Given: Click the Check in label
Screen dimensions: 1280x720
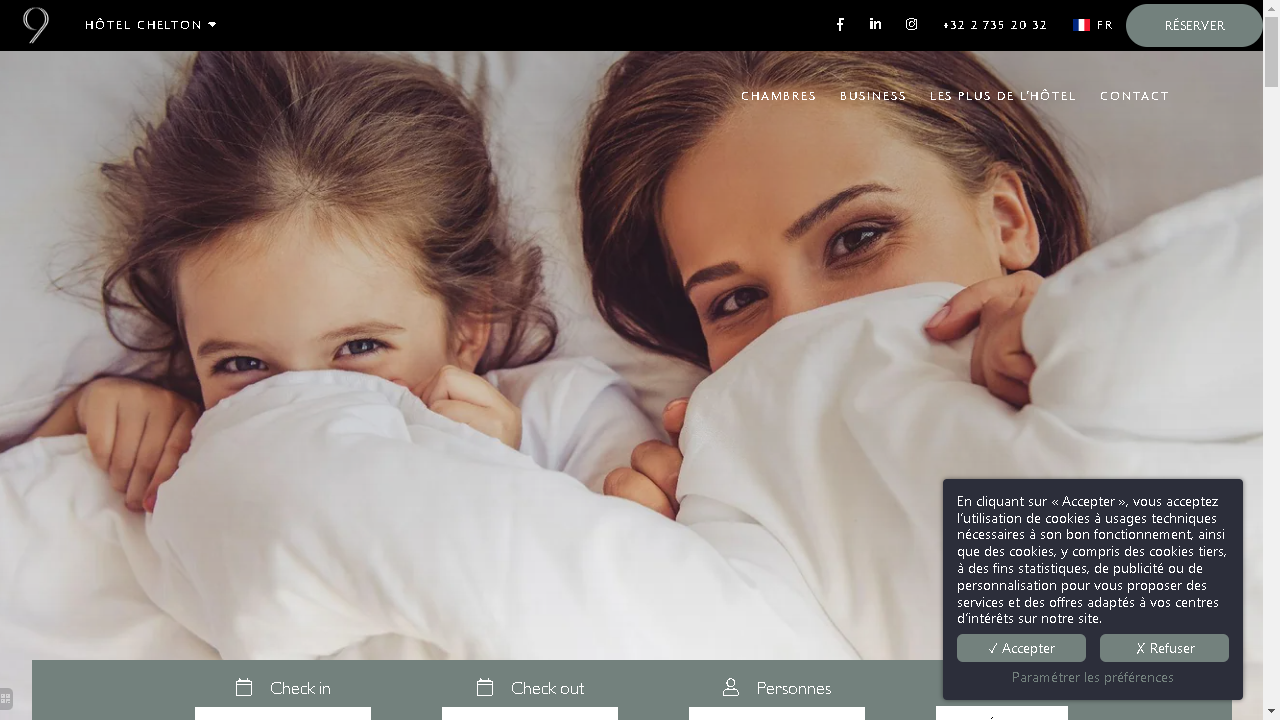Looking at the screenshot, I should (x=300, y=688).
